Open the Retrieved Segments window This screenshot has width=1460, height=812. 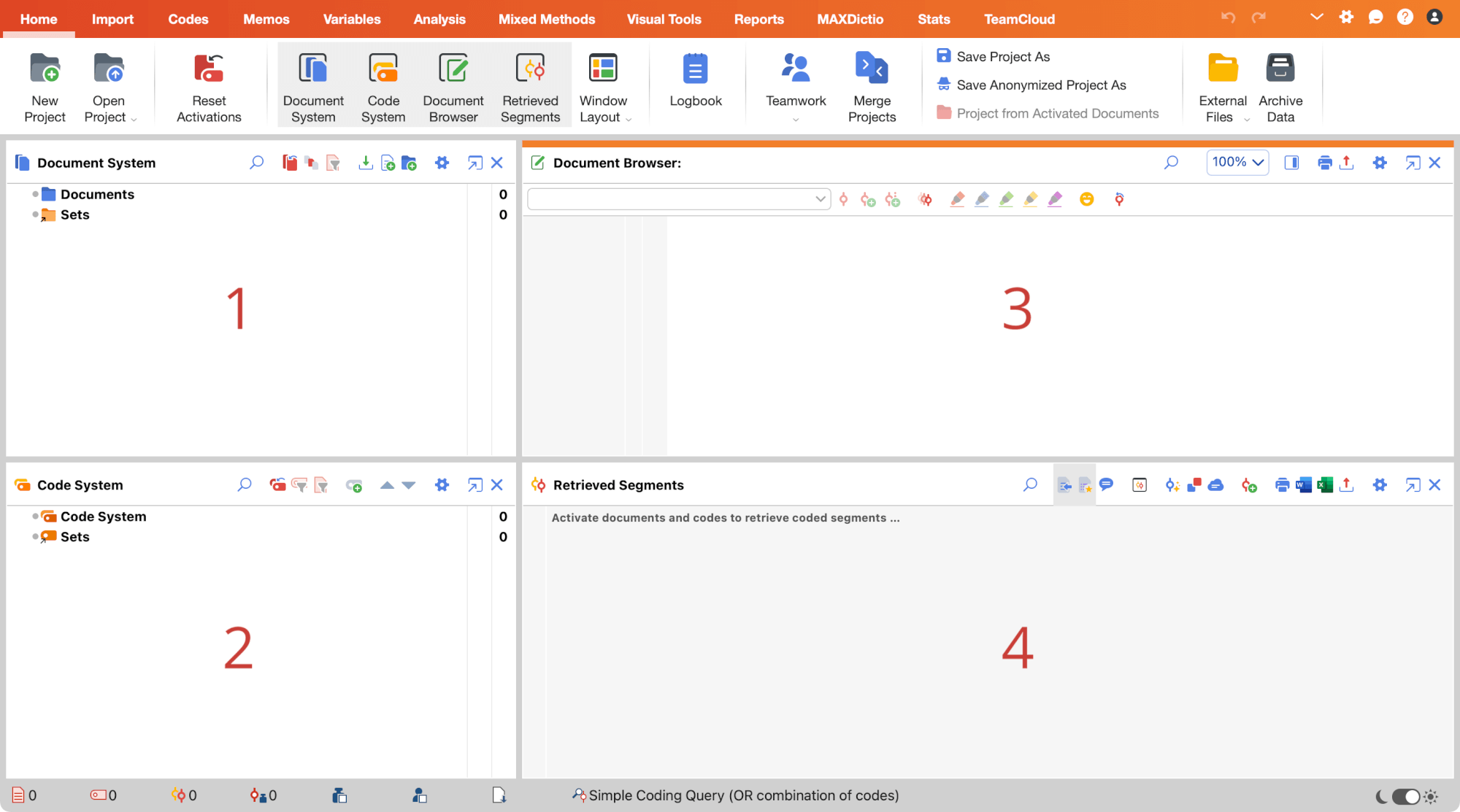[531, 84]
